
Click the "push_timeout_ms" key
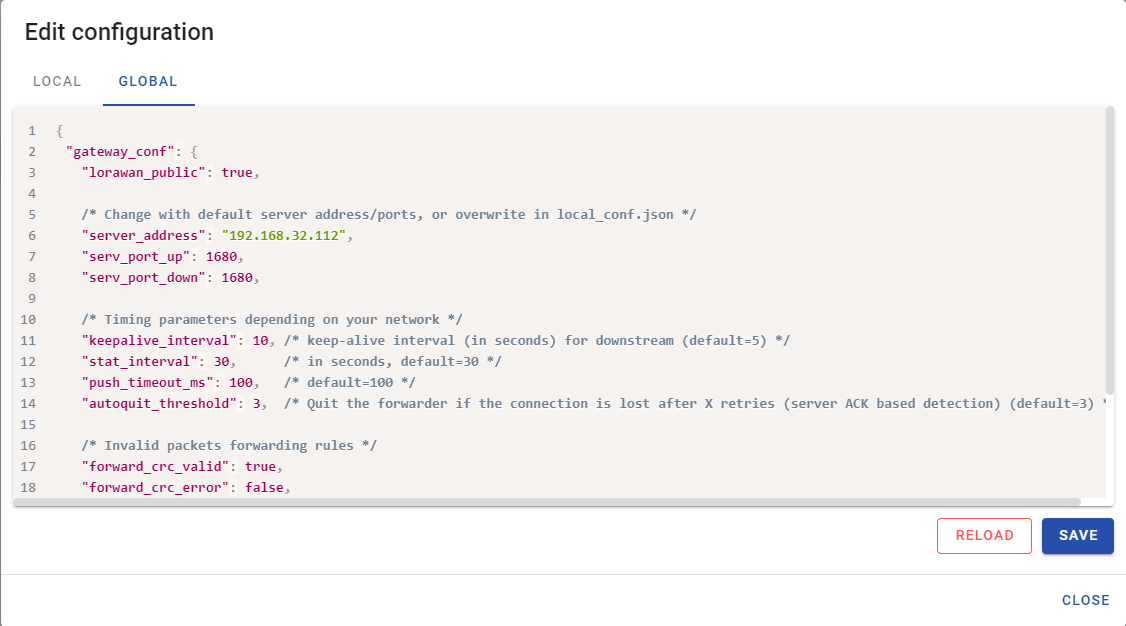click(x=147, y=382)
